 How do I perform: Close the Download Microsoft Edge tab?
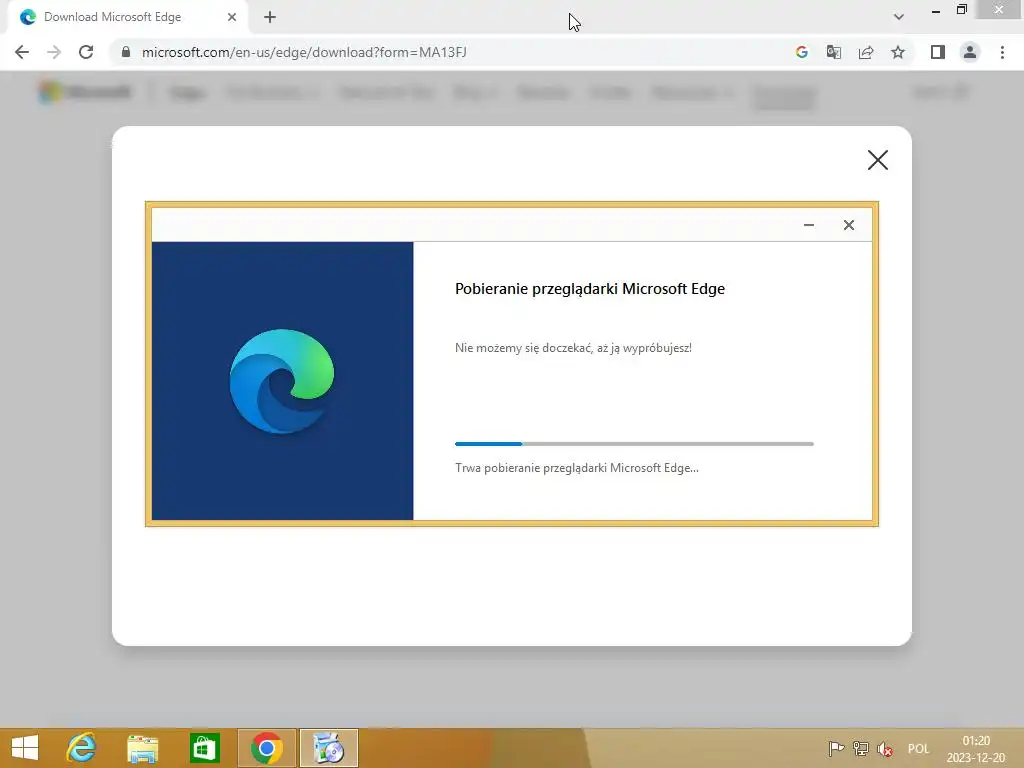232,17
